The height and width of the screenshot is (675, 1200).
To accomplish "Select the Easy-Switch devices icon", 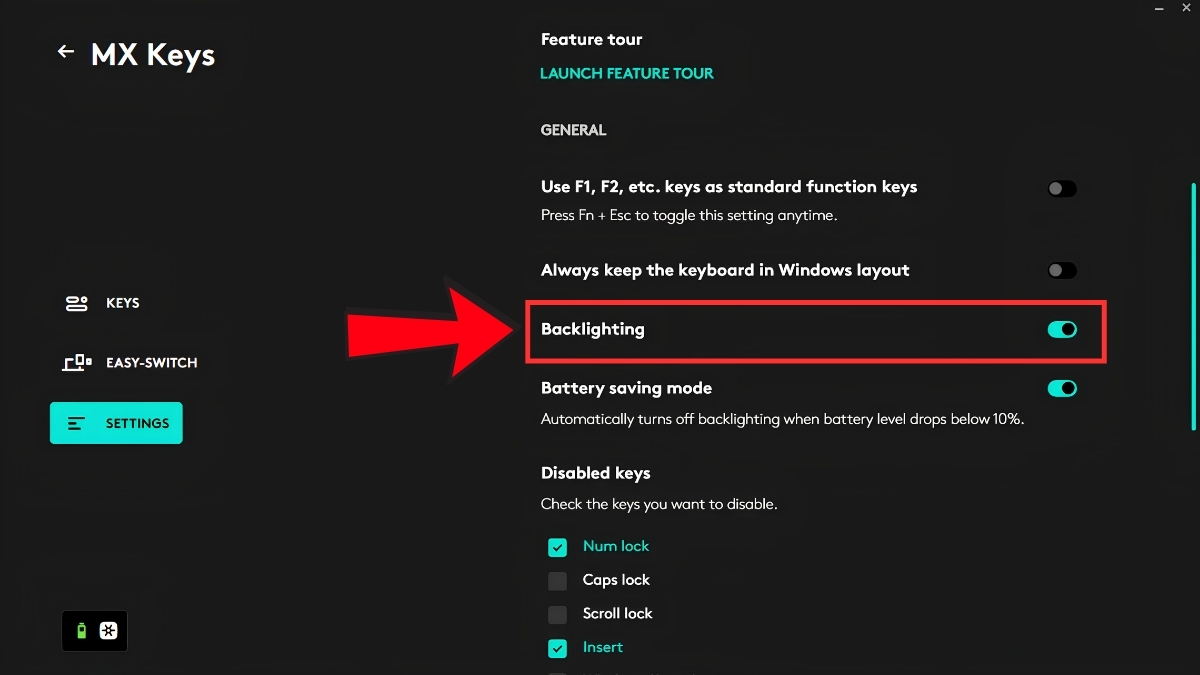I will (x=77, y=363).
